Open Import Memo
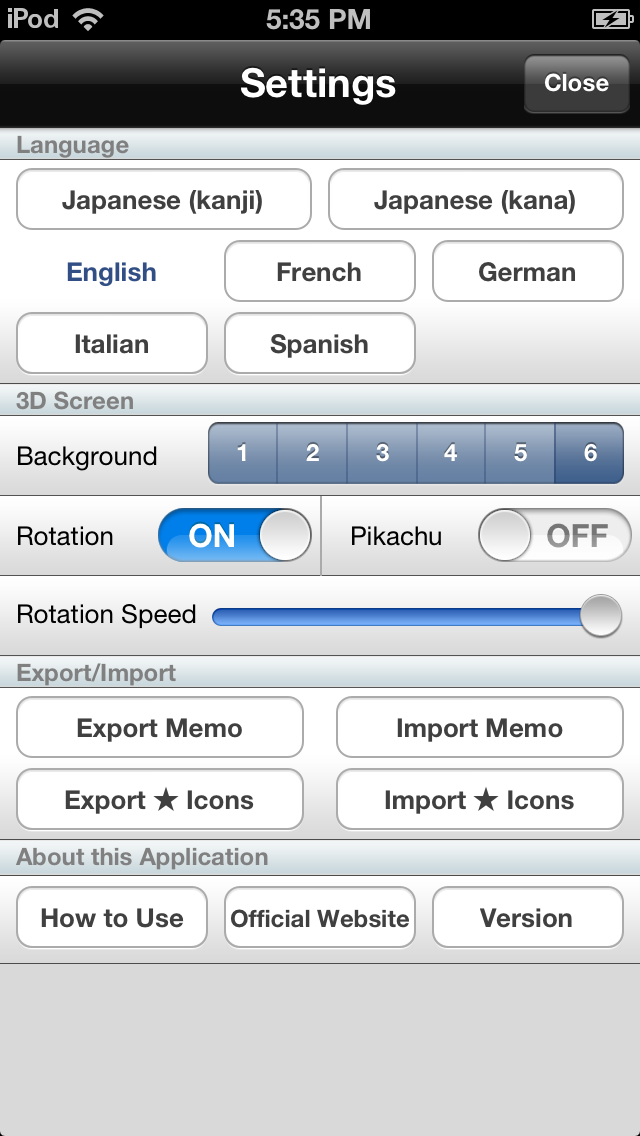Screen dimensions: 640x1136 479,728
